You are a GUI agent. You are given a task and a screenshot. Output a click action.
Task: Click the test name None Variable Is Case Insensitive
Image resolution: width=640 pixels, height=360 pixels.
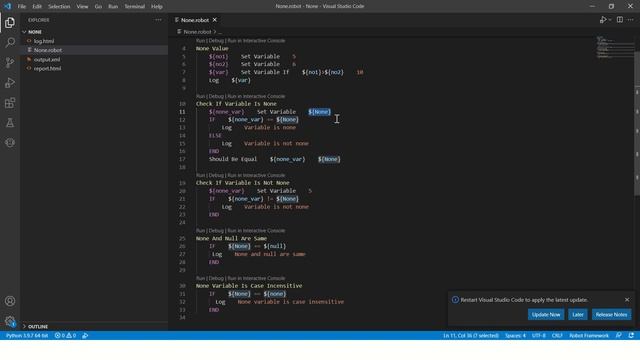click(x=249, y=286)
